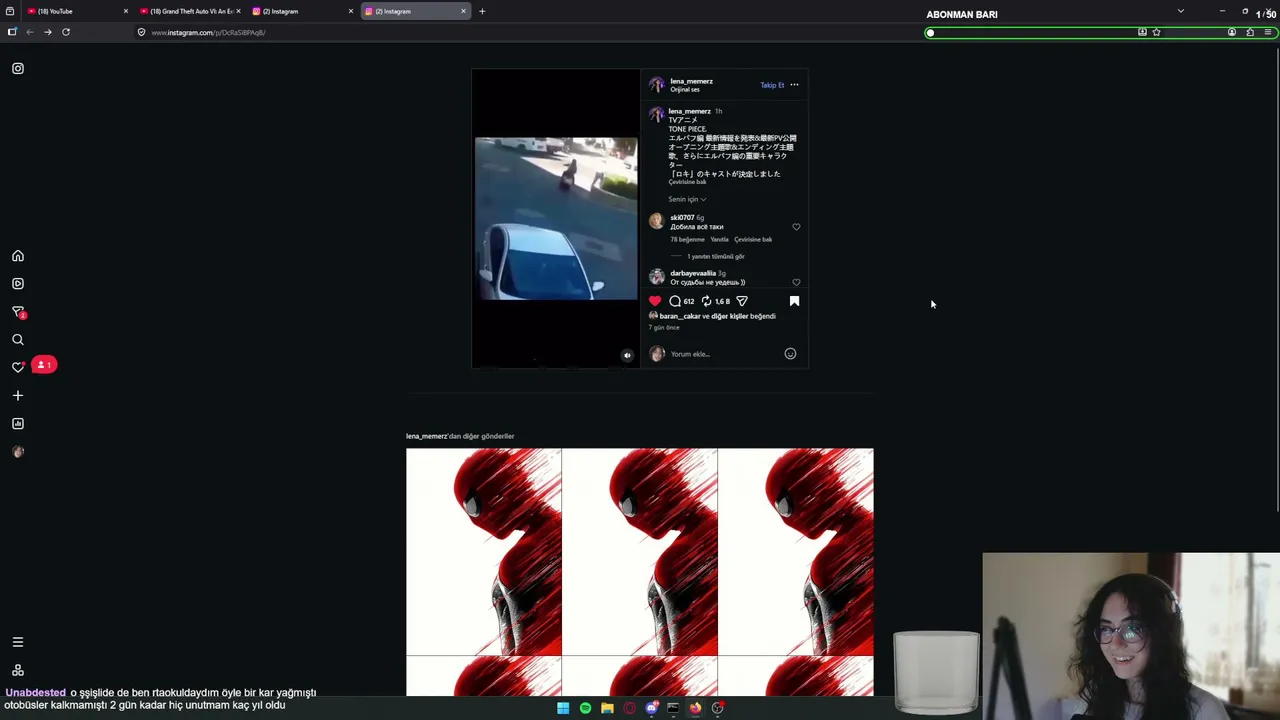Share the post via paper plane icon
Screen dimensions: 1280x720
click(742, 301)
